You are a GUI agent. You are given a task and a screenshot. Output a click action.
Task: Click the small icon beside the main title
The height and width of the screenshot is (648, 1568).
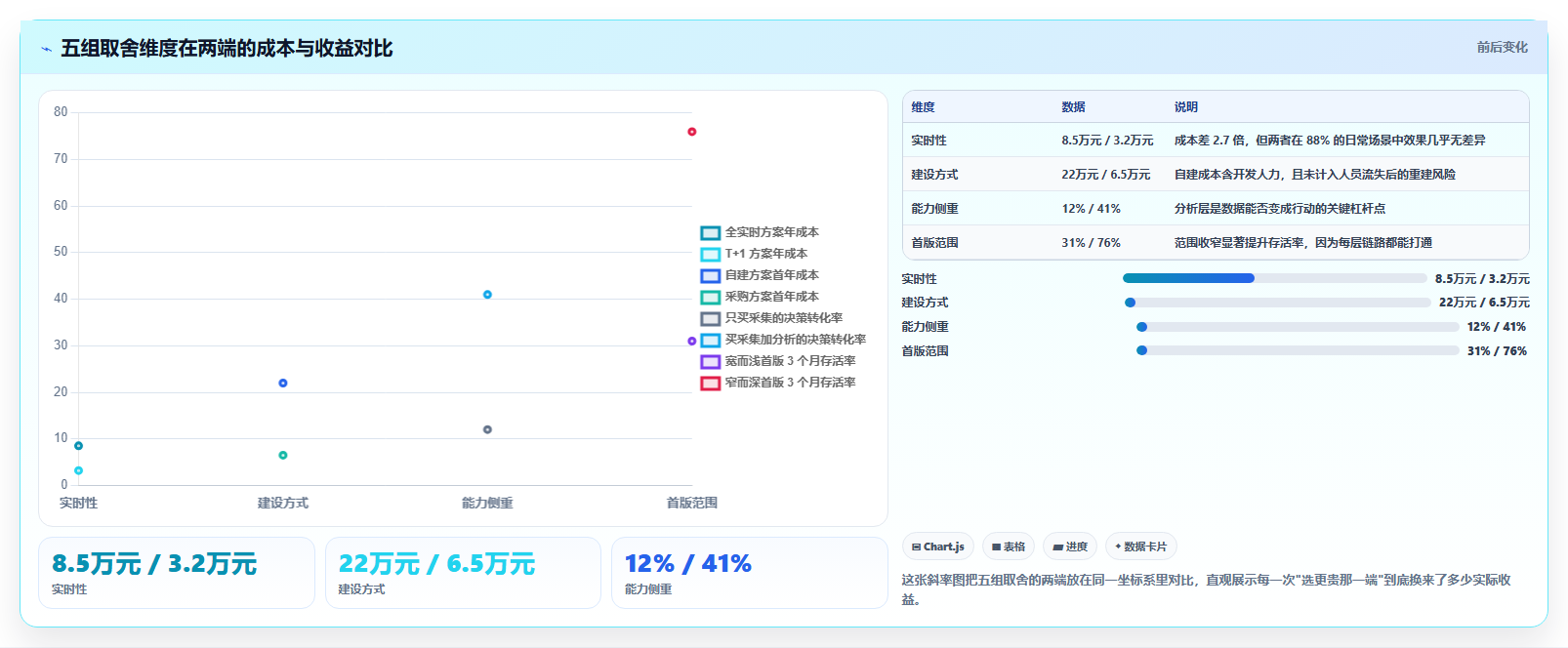(46, 49)
